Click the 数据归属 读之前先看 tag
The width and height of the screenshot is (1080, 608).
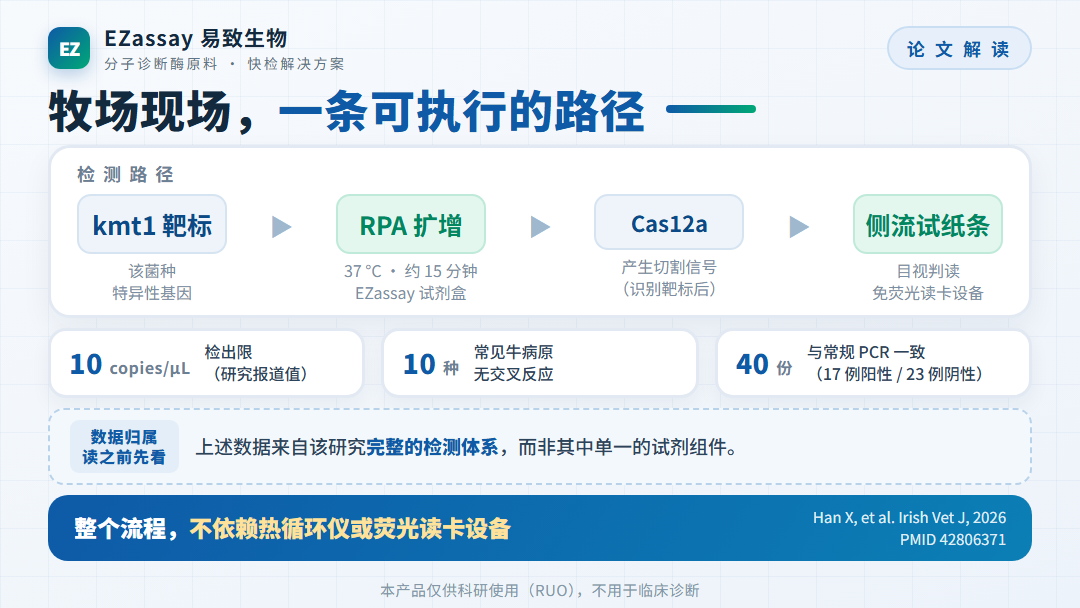point(124,447)
